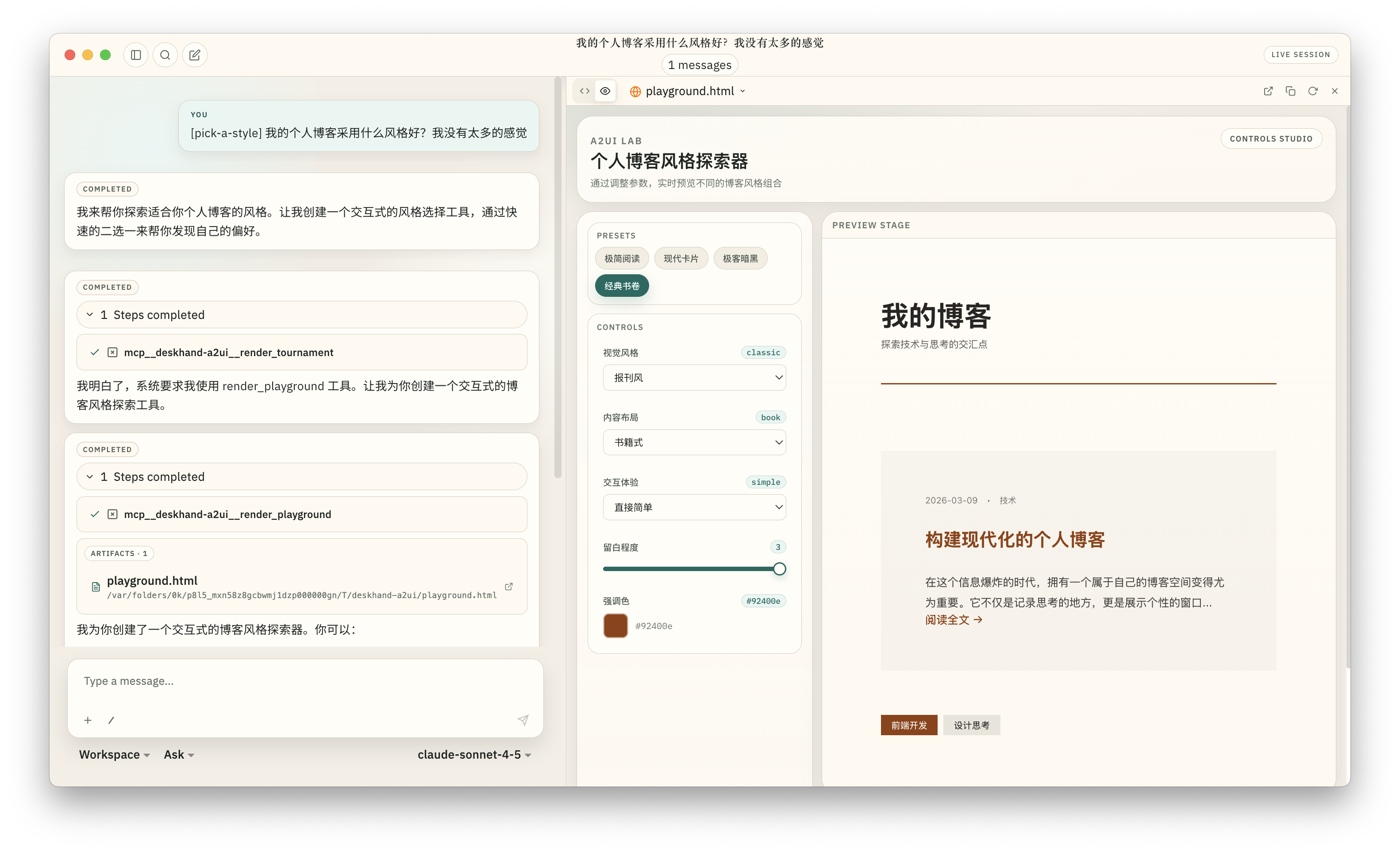Toggle the sidebar panel icon

pyautogui.click(x=136, y=55)
